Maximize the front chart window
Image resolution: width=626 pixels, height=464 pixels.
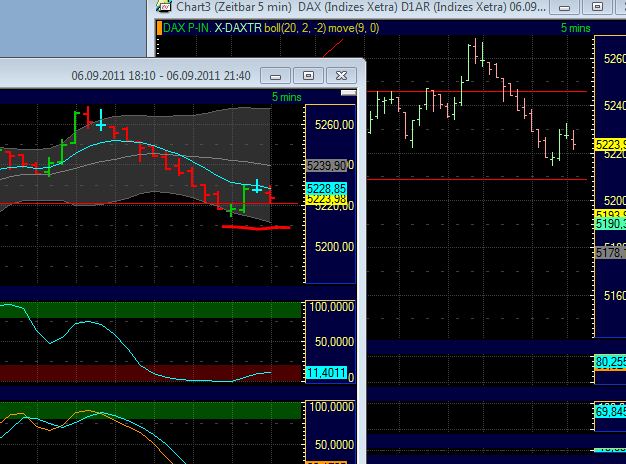(x=308, y=75)
